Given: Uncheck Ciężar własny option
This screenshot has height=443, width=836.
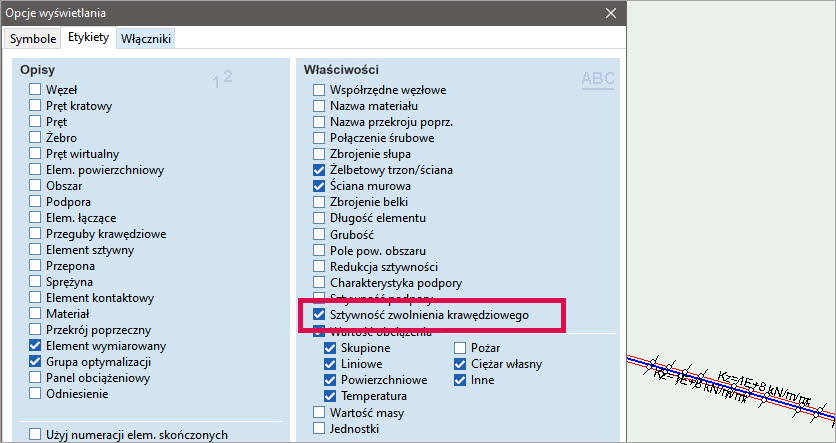Looking at the screenshot, I should click(461, 364).
